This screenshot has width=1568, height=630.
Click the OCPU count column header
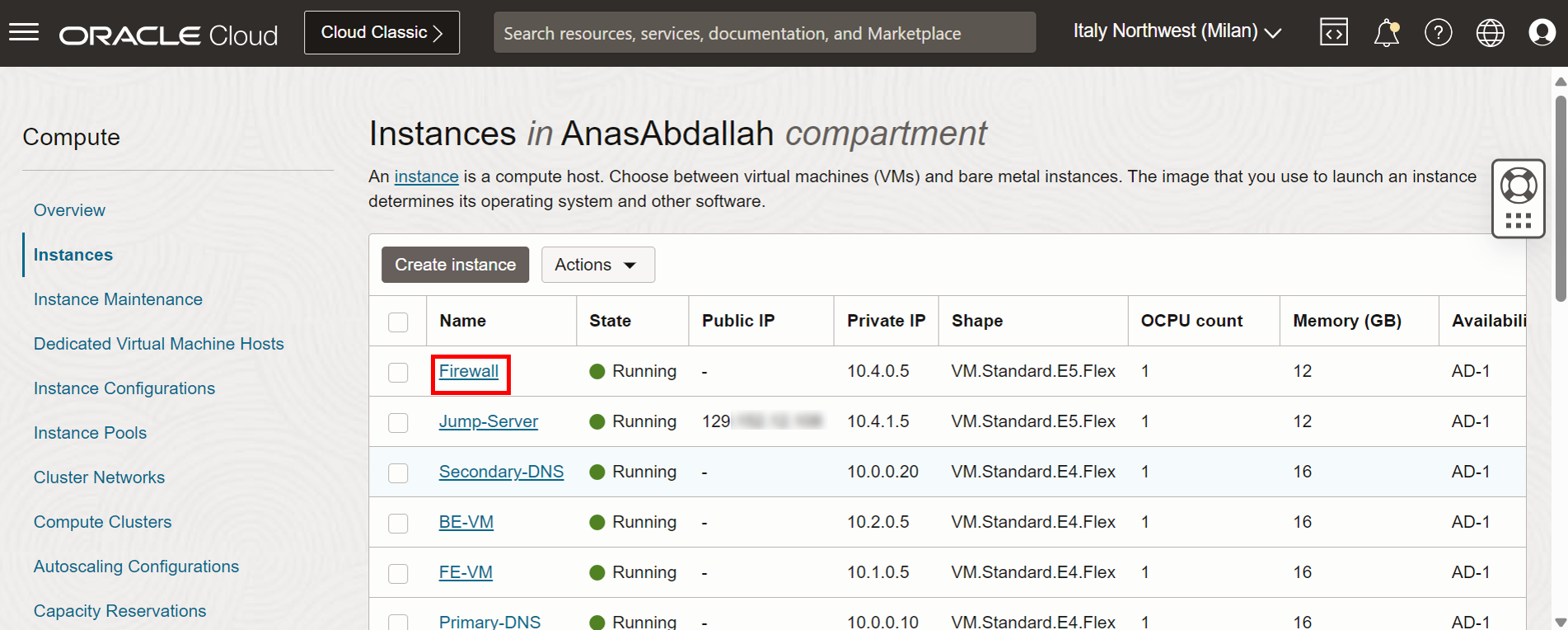(x=1191, y=321)
